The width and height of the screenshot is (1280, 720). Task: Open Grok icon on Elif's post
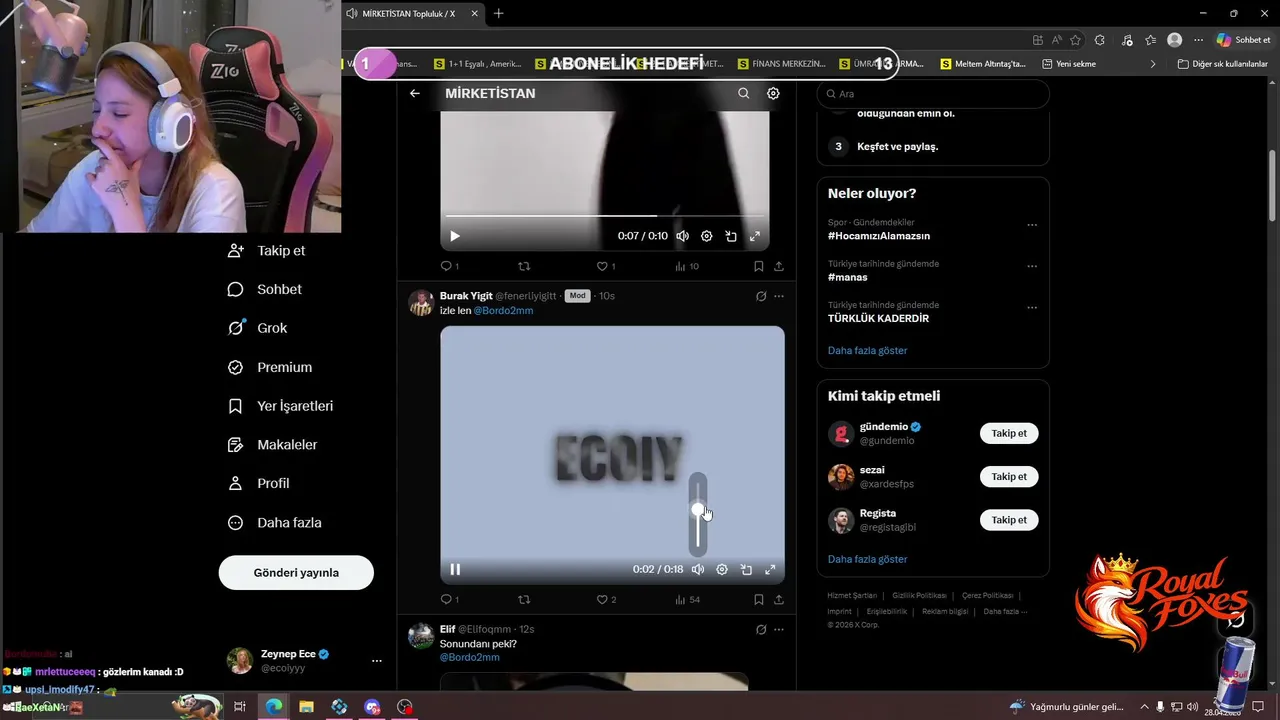coord(761,629)
